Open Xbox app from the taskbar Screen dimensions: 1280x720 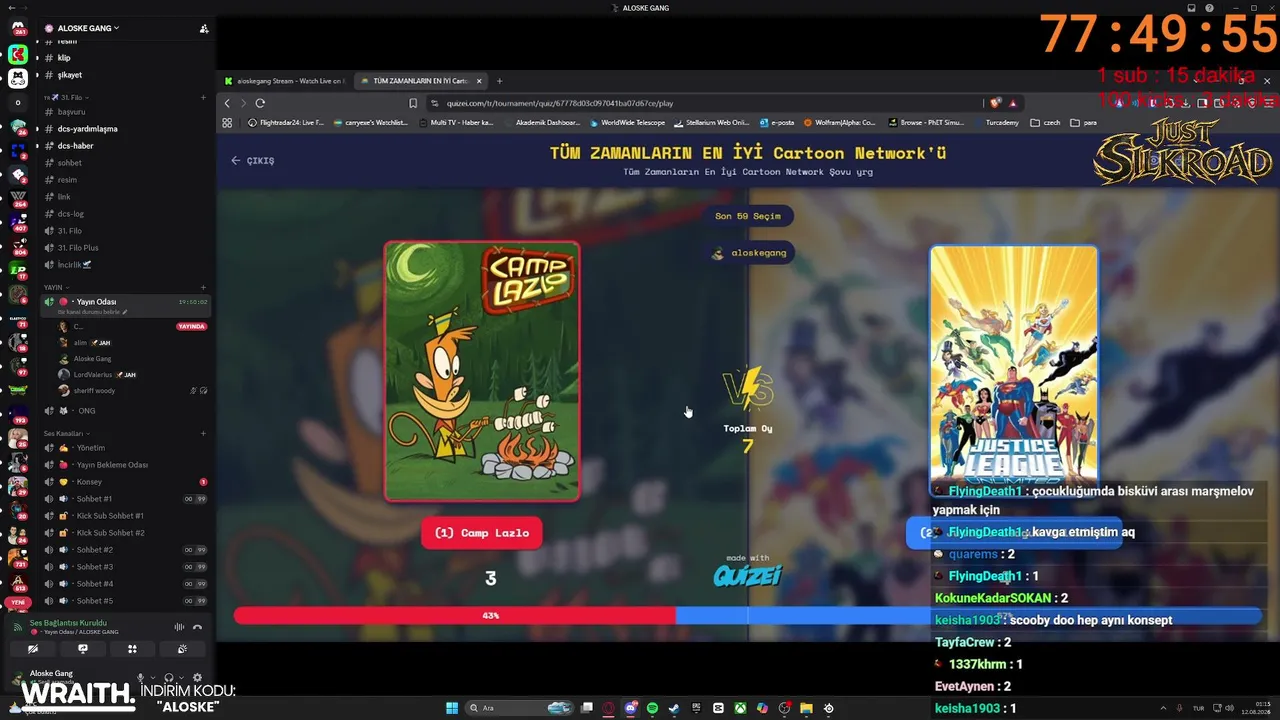[x=740, y=708]
